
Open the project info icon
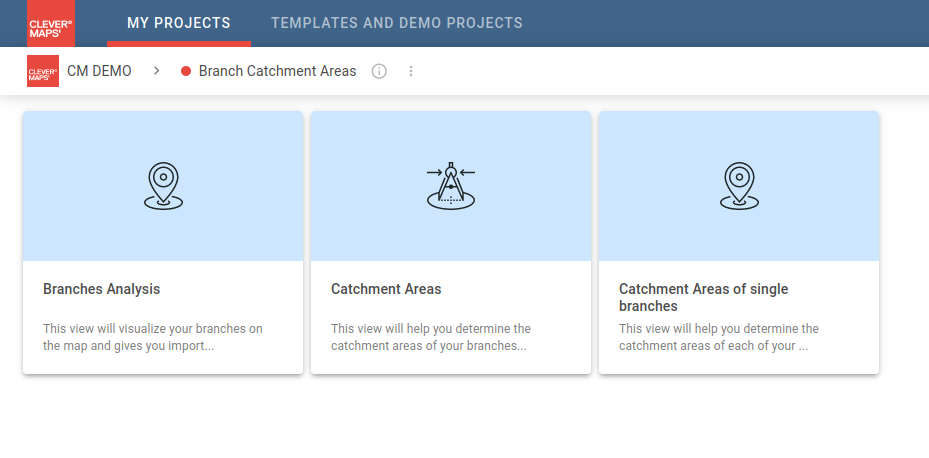pyautogui.click(x=379, y=71)
